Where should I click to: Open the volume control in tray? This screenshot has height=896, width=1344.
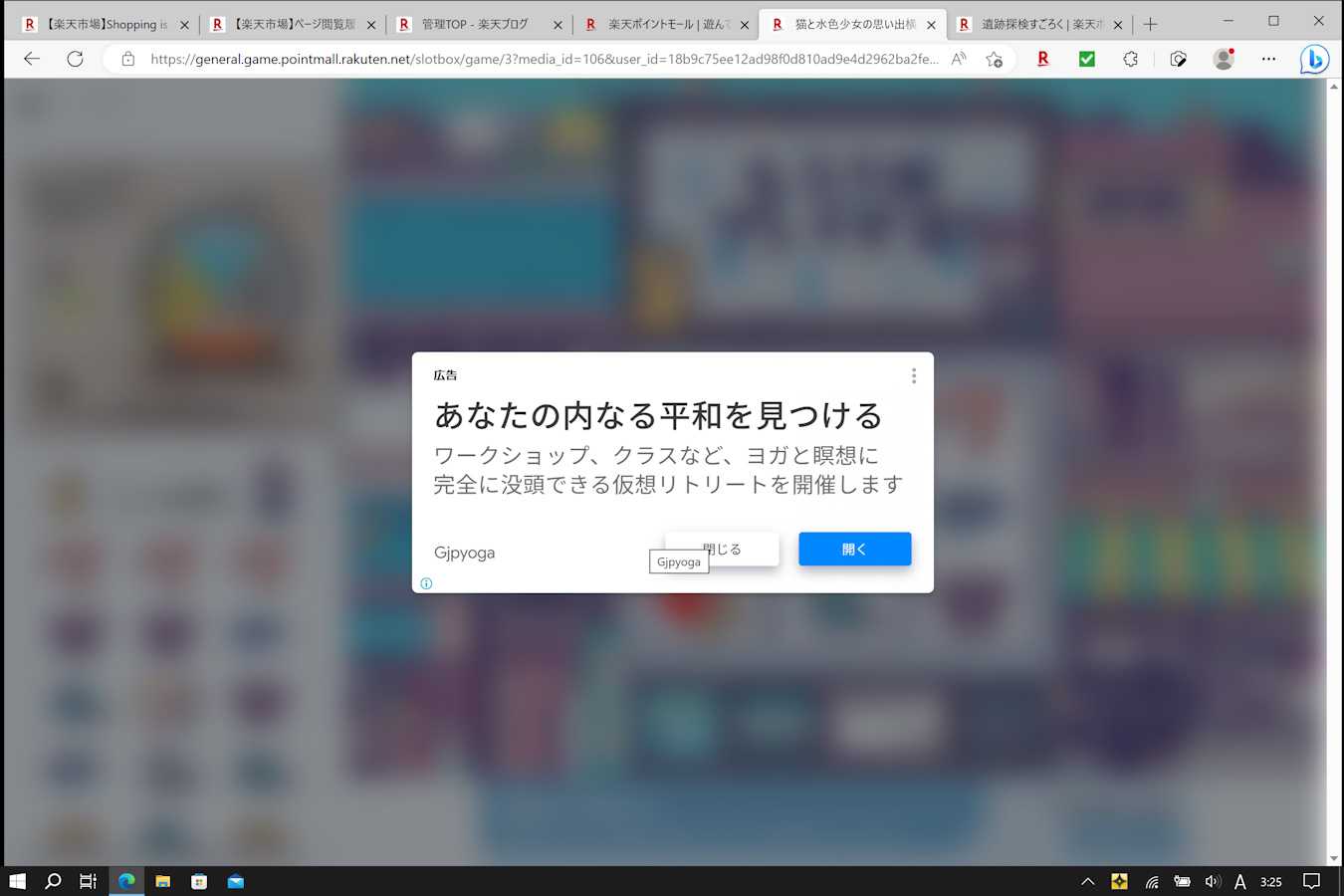click(1212, 881)
